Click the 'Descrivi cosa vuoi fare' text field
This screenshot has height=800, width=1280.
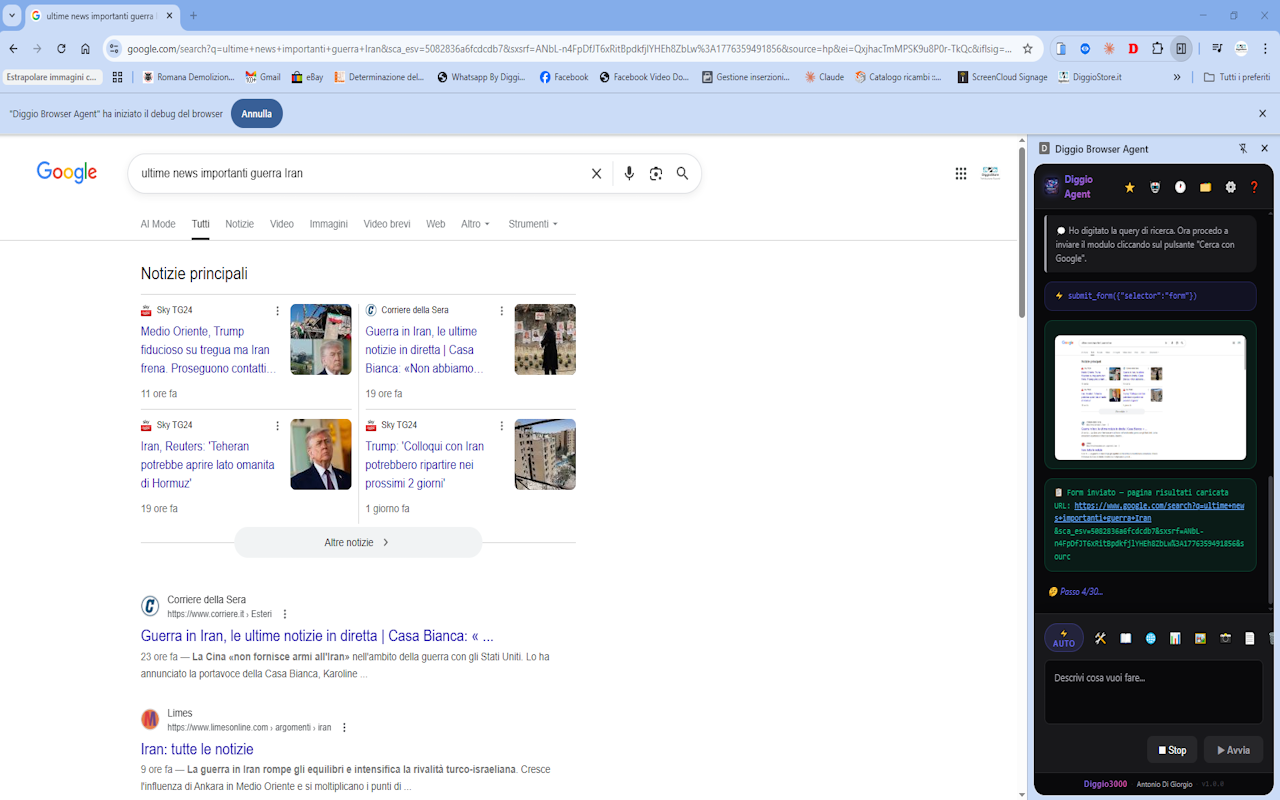1154,691
